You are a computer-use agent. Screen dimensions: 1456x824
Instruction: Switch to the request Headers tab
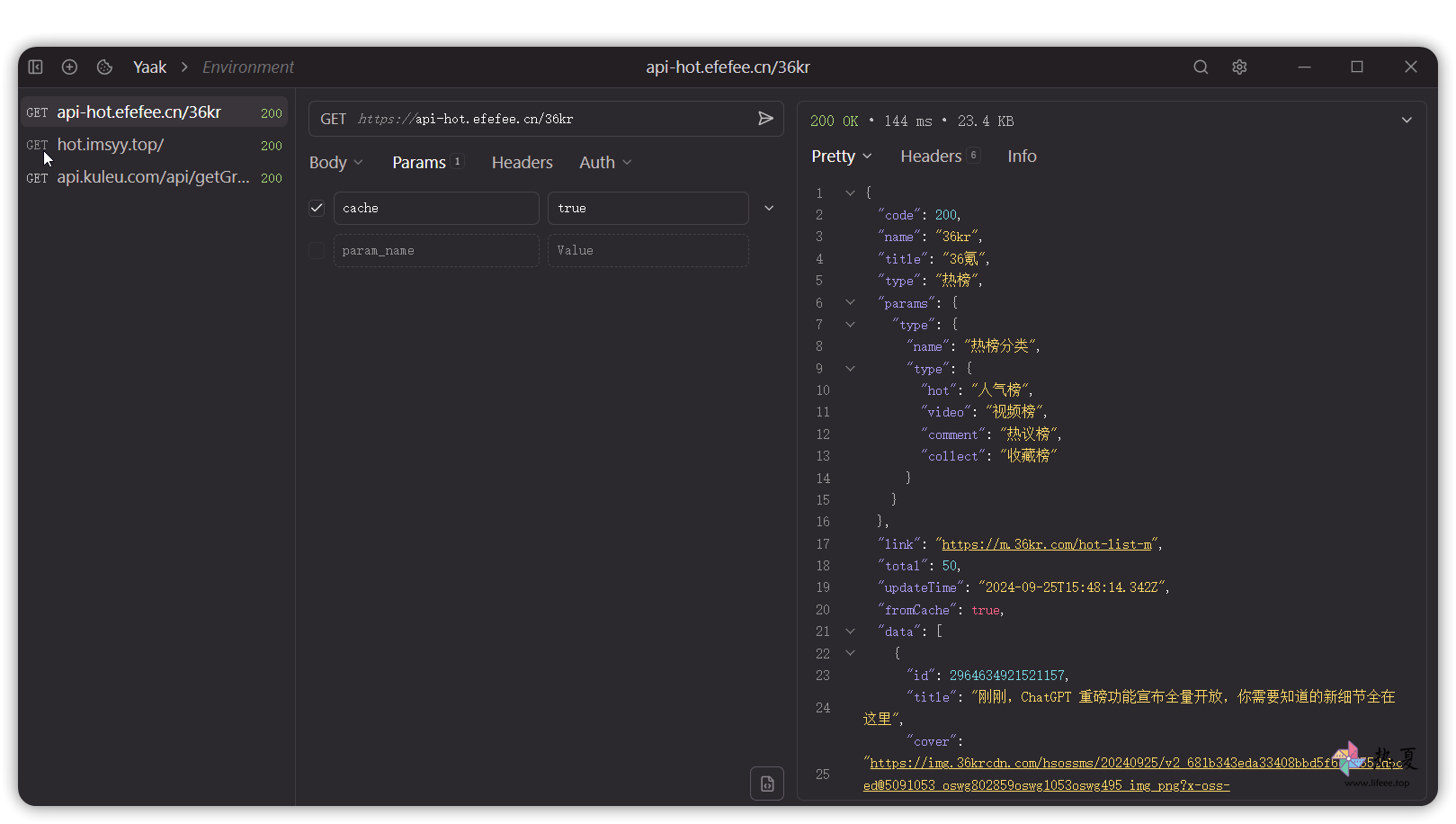(522, 163)
